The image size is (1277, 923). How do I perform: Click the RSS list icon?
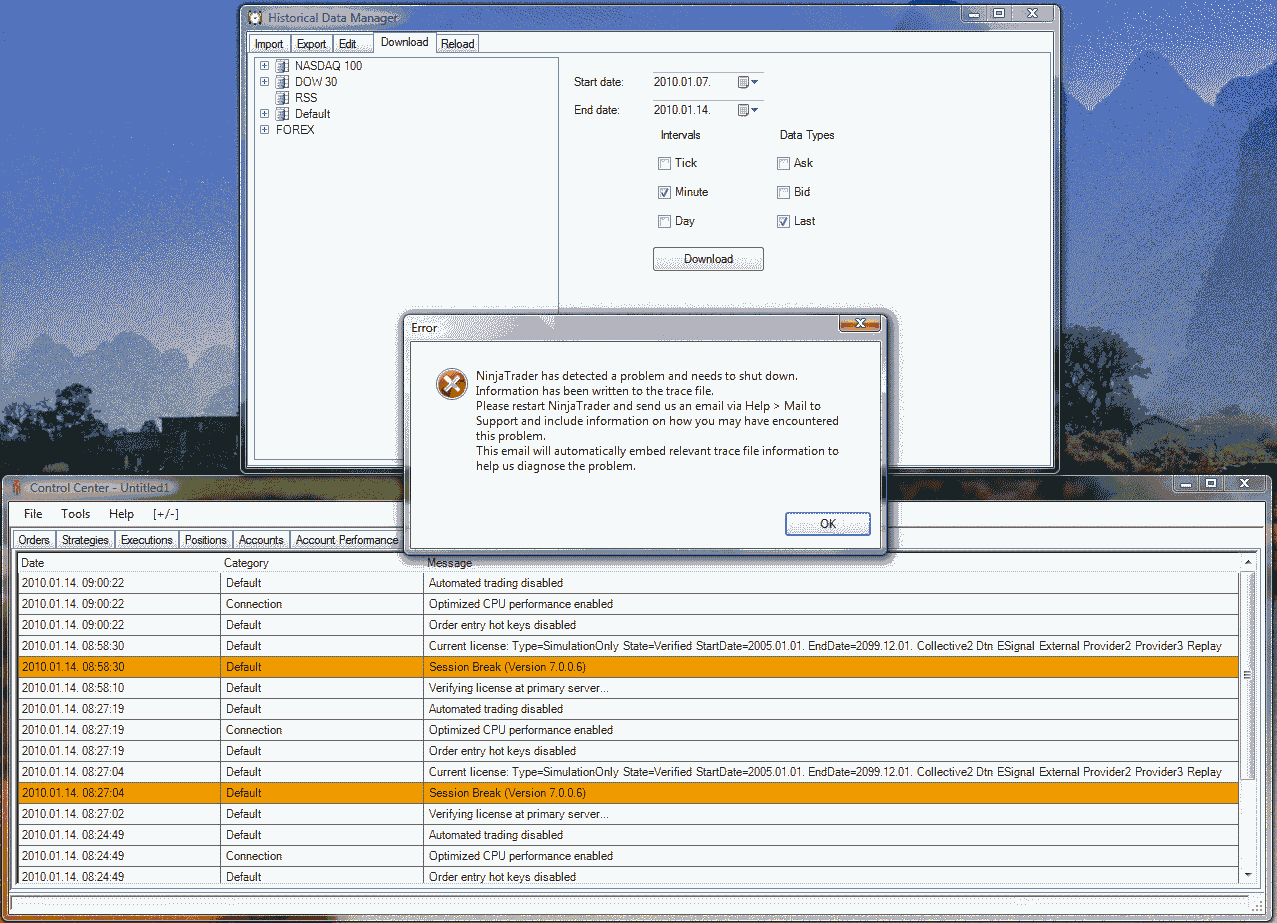282,98
